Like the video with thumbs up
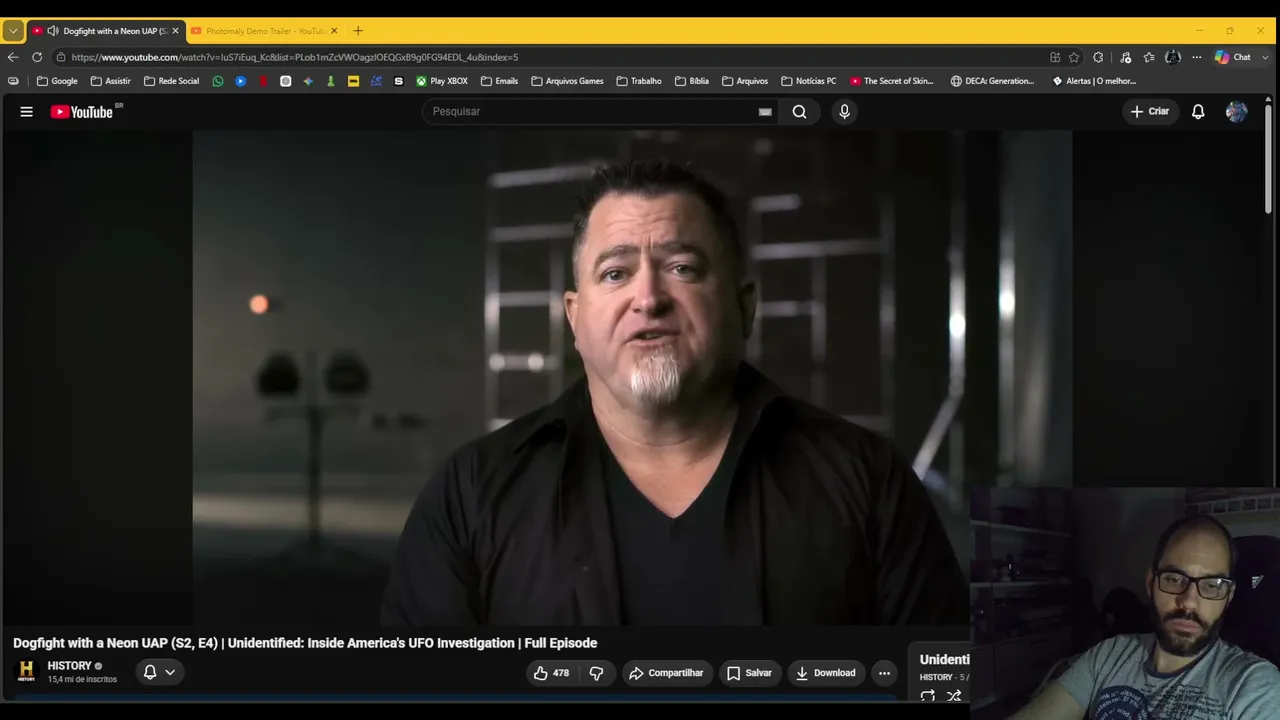1280x720 pixels. click(x=551, y=673)
